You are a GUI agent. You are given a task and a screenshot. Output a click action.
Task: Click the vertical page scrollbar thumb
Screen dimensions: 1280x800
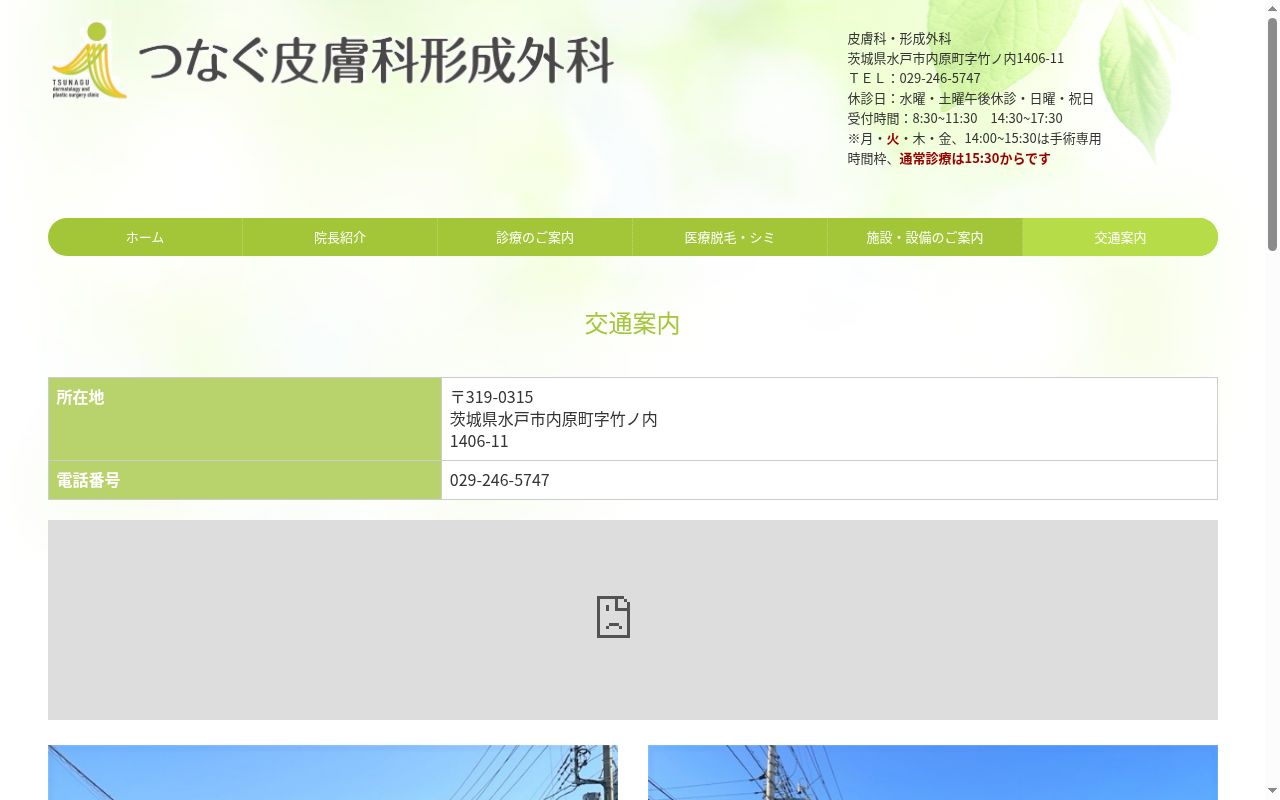coord(1272,132)
